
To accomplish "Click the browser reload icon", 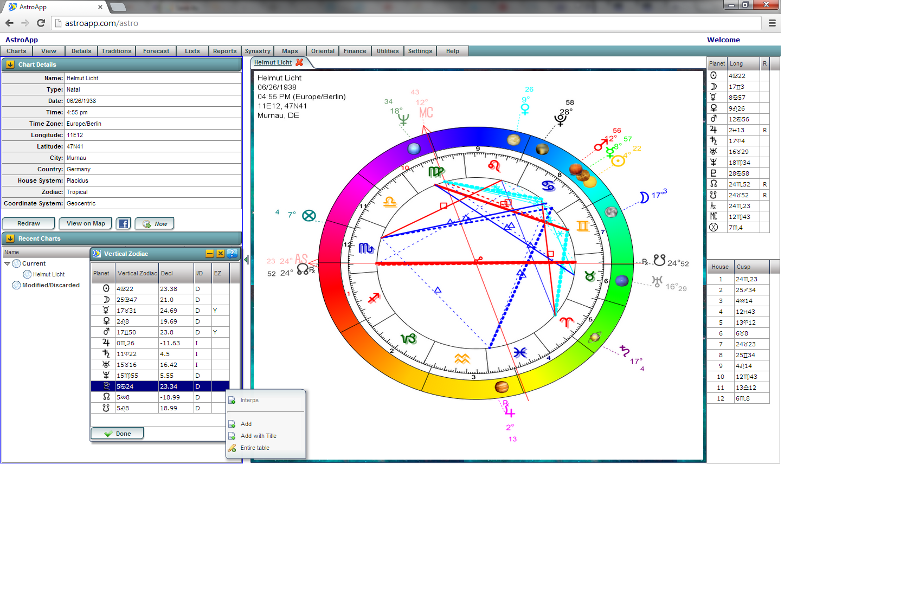I will click(41, 22).
